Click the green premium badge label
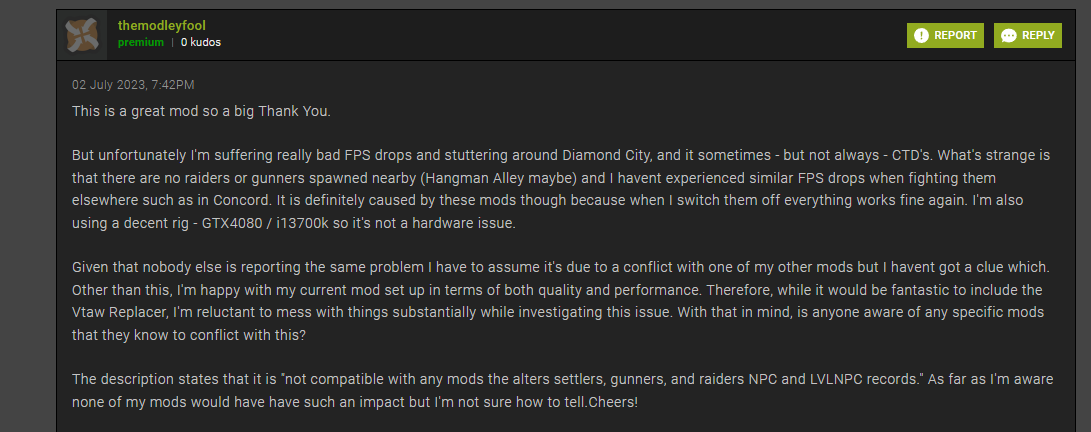Viewport: 1091px width, 432px height. [141, 43]
